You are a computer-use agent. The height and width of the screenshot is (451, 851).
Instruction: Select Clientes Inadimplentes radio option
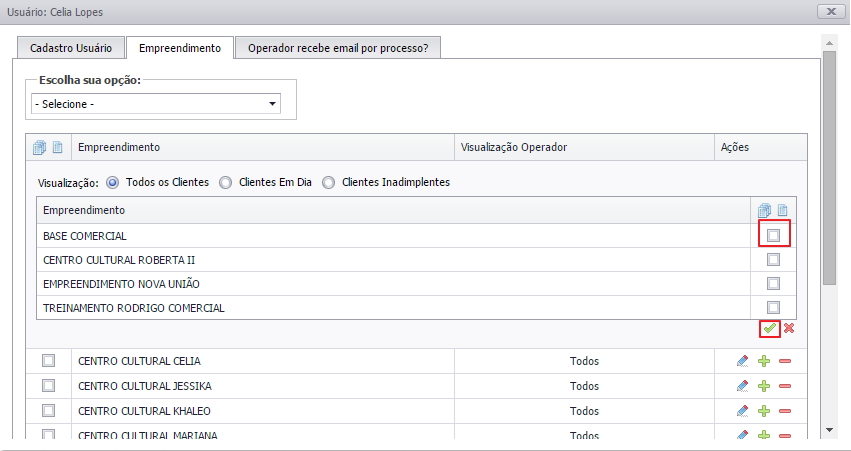coord(329,182)
